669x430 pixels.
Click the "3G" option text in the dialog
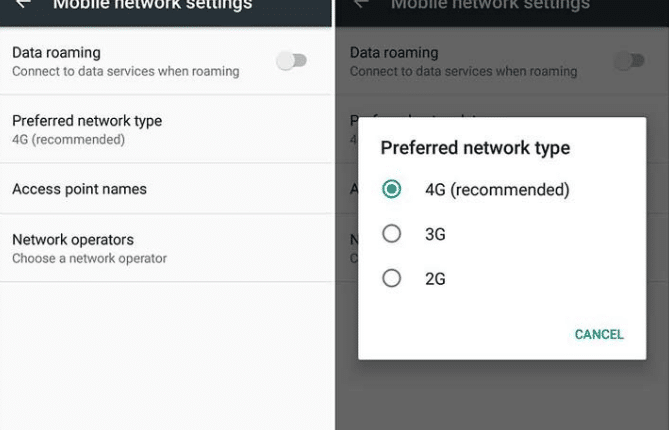click(x=435, y=234)
